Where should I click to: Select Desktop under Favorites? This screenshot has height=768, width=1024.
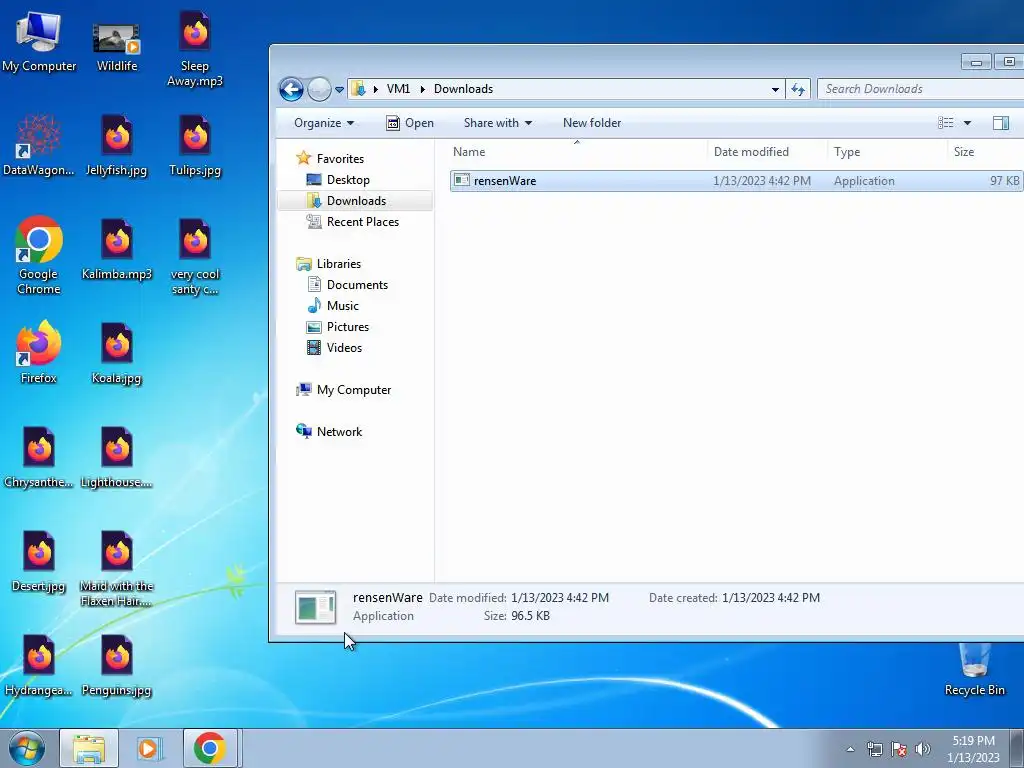point(348,180)
